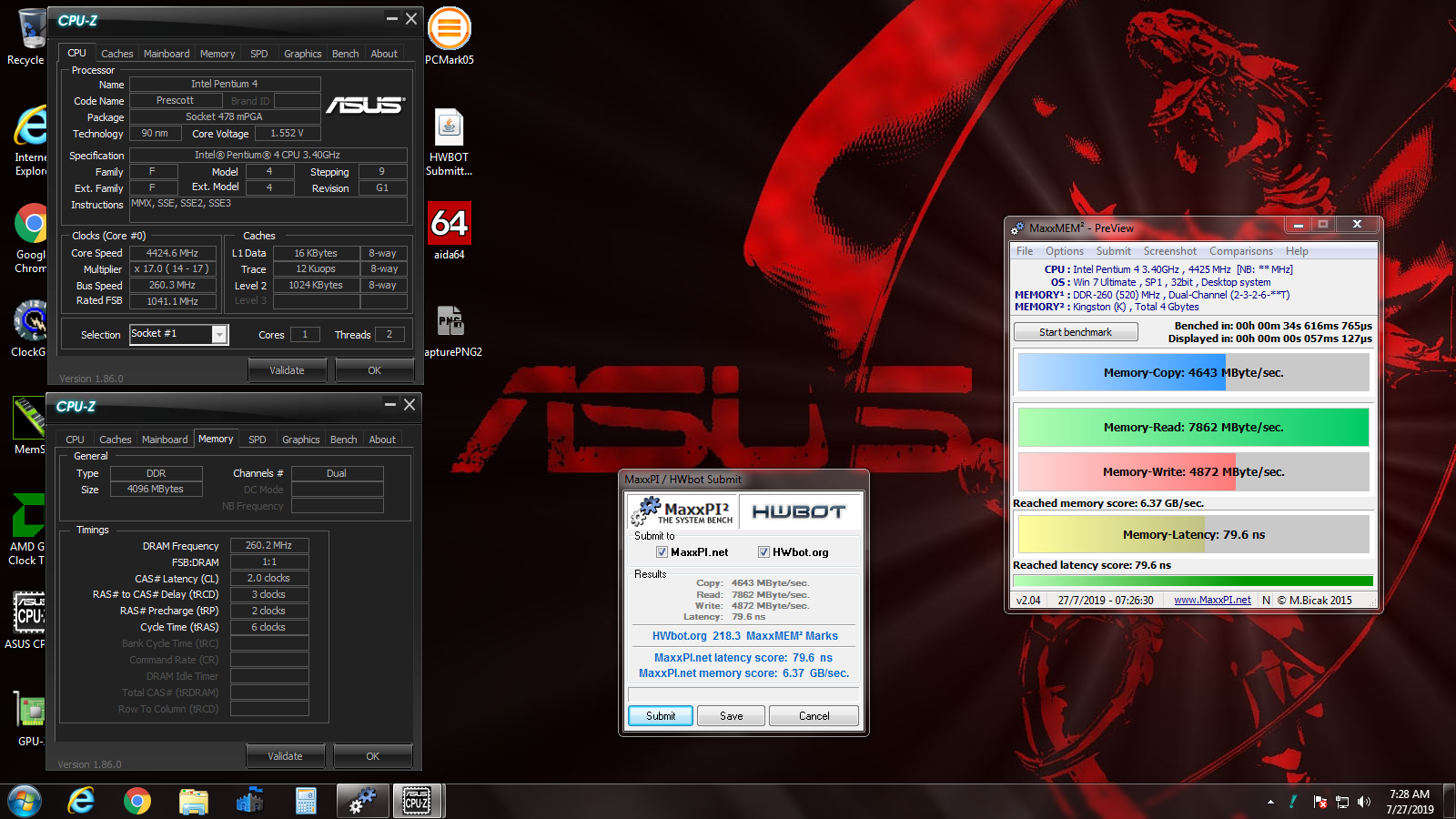
Task: Open the Windows Start menu
Action: [25, 801]
